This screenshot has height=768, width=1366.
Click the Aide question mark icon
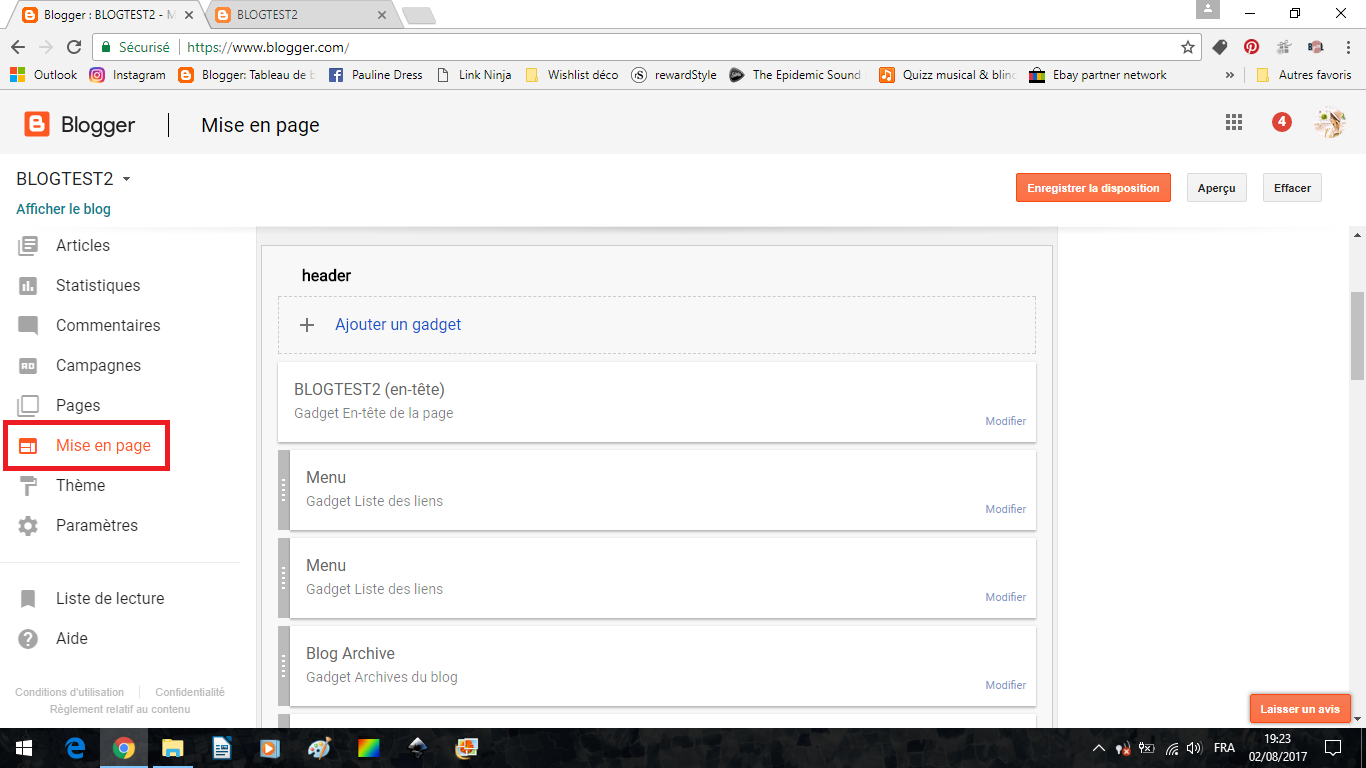point(28,639)
